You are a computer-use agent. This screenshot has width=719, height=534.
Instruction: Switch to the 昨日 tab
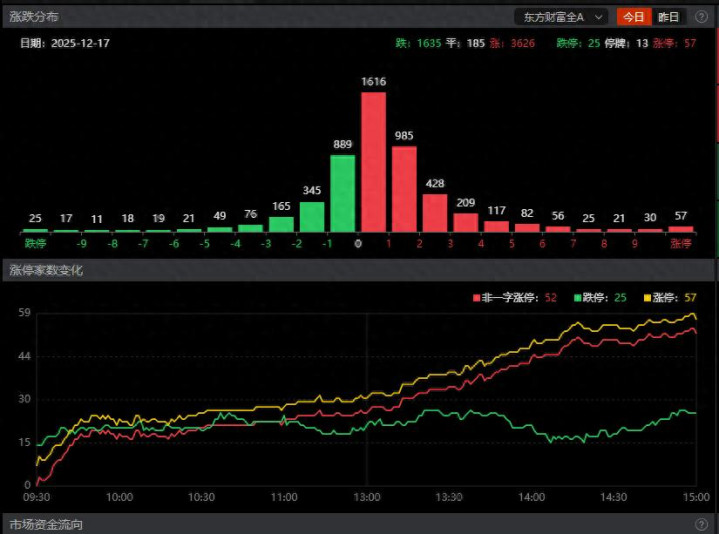point(668,17)
